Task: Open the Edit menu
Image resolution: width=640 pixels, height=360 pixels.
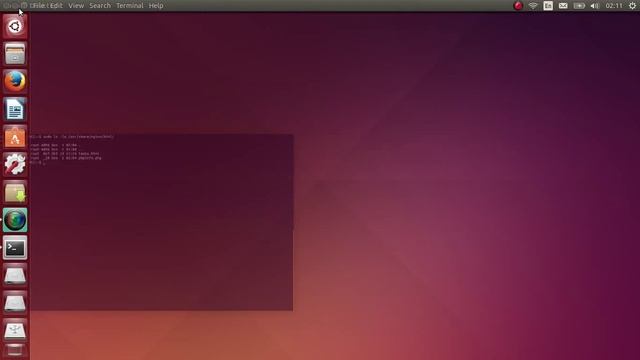Action: [x=56, y=6]
